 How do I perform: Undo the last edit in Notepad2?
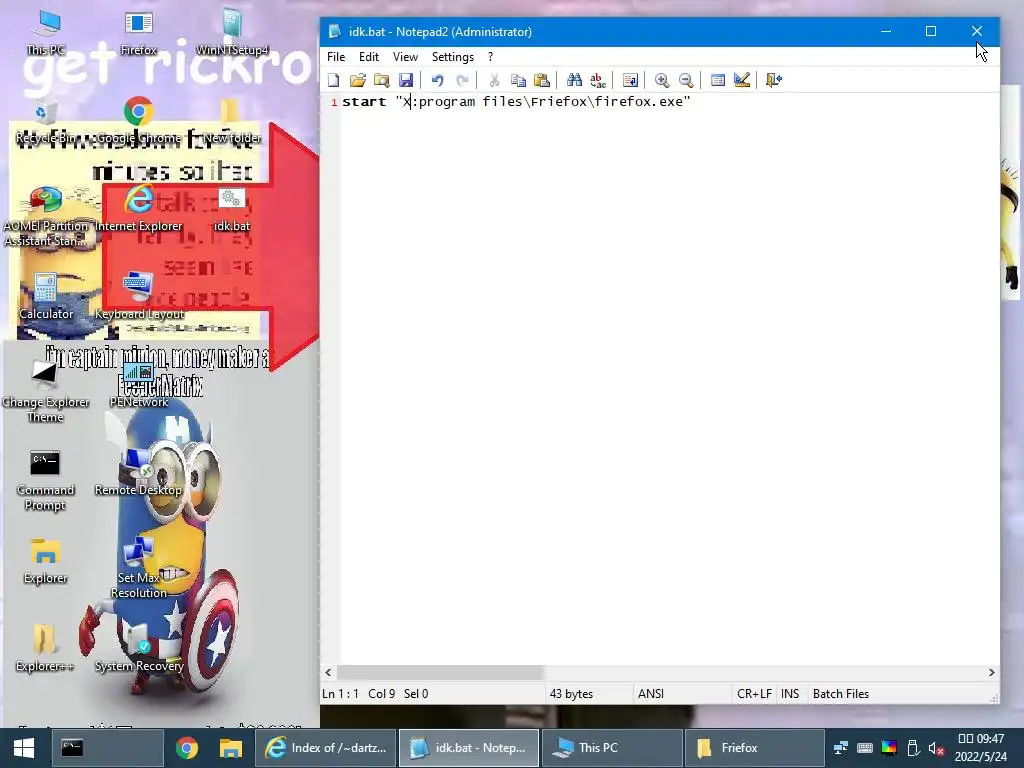(x=438, y=80)
